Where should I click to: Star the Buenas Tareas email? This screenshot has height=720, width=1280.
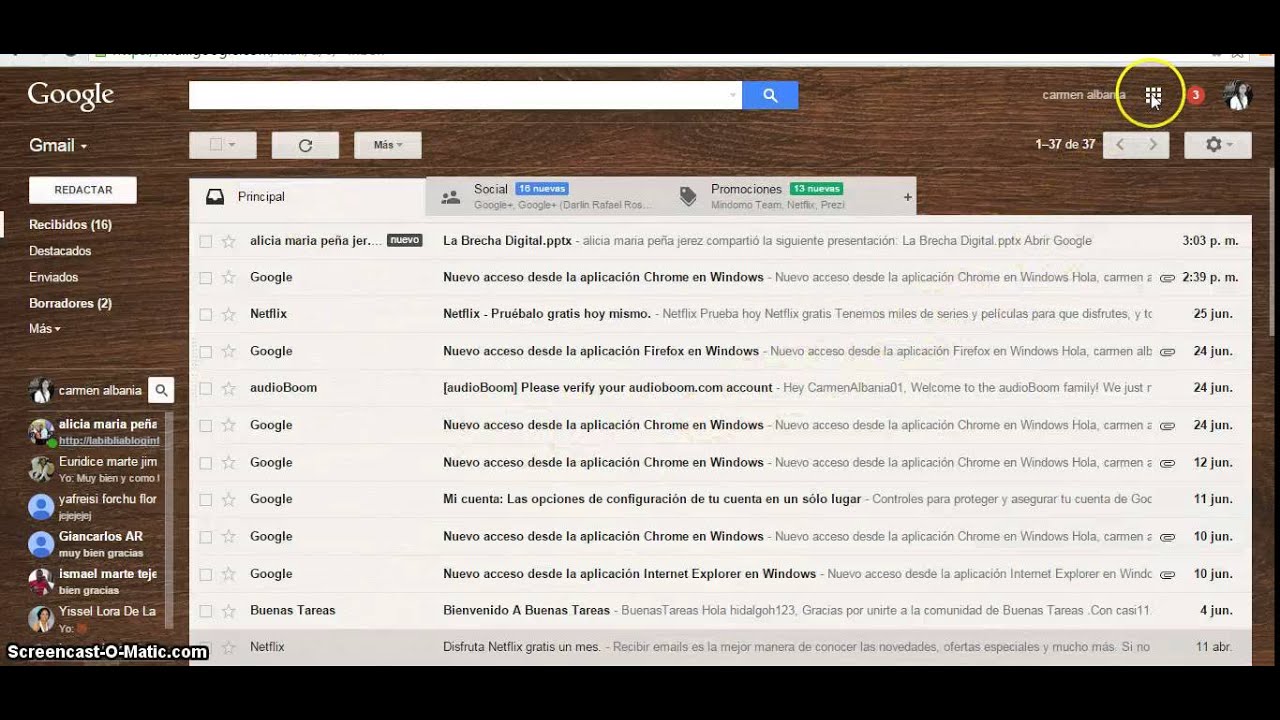(x=228, y=611)
